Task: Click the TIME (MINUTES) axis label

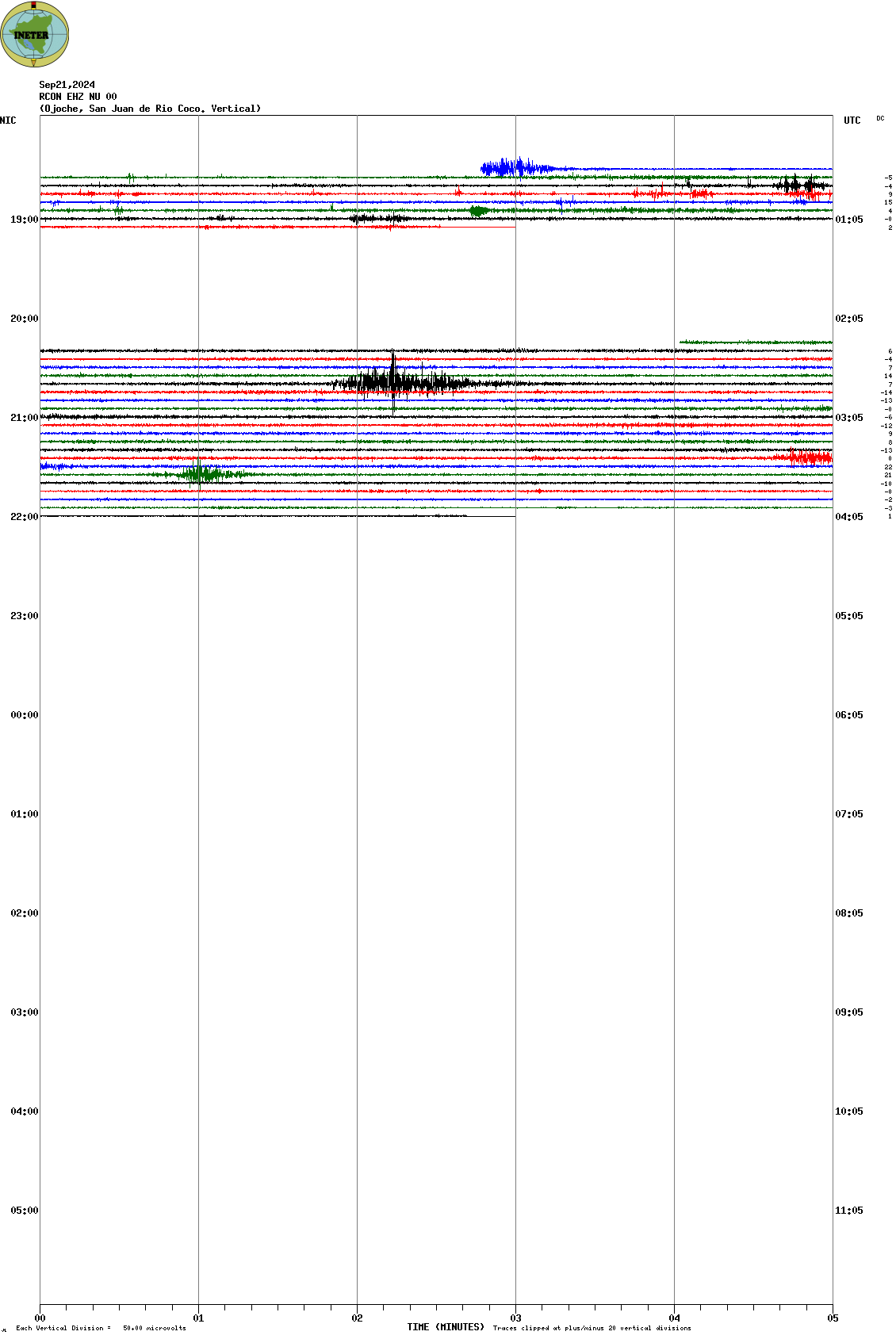Action: tap(446, 1327)
